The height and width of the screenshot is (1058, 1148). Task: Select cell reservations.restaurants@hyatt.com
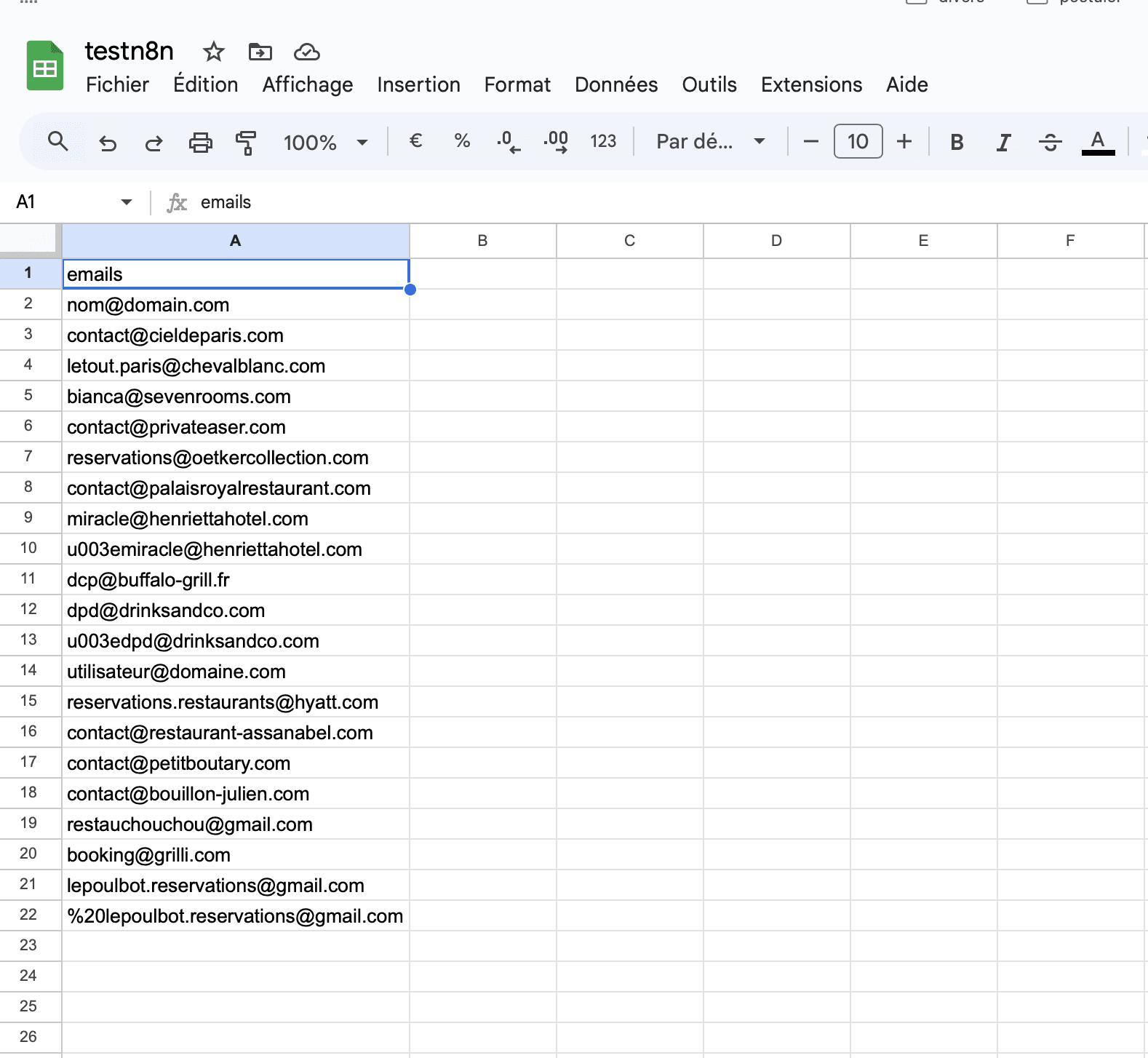tap(236, 702)
